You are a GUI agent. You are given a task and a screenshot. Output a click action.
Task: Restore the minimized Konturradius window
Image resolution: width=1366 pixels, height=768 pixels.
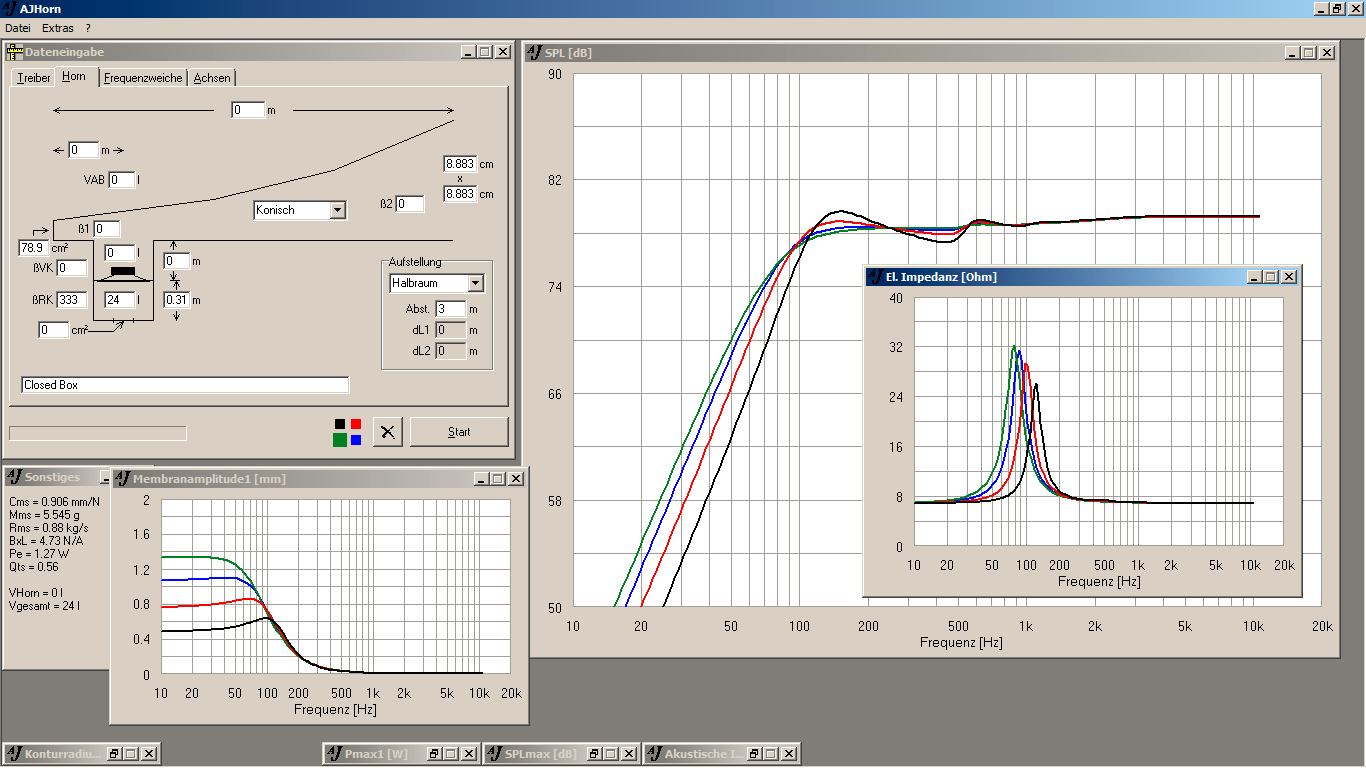tap(114, 754)
